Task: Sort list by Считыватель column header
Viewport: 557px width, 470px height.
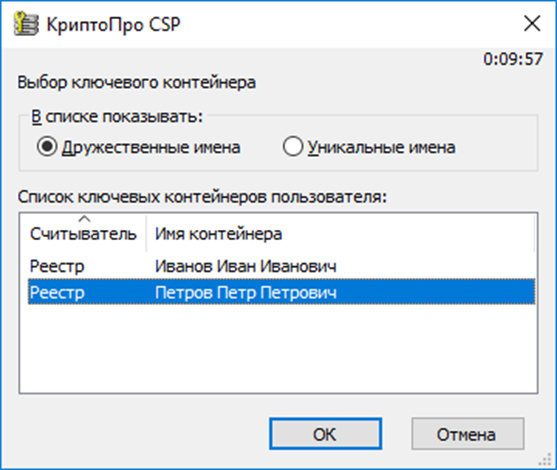Action: pyautogui.click(x=83, y=234)
